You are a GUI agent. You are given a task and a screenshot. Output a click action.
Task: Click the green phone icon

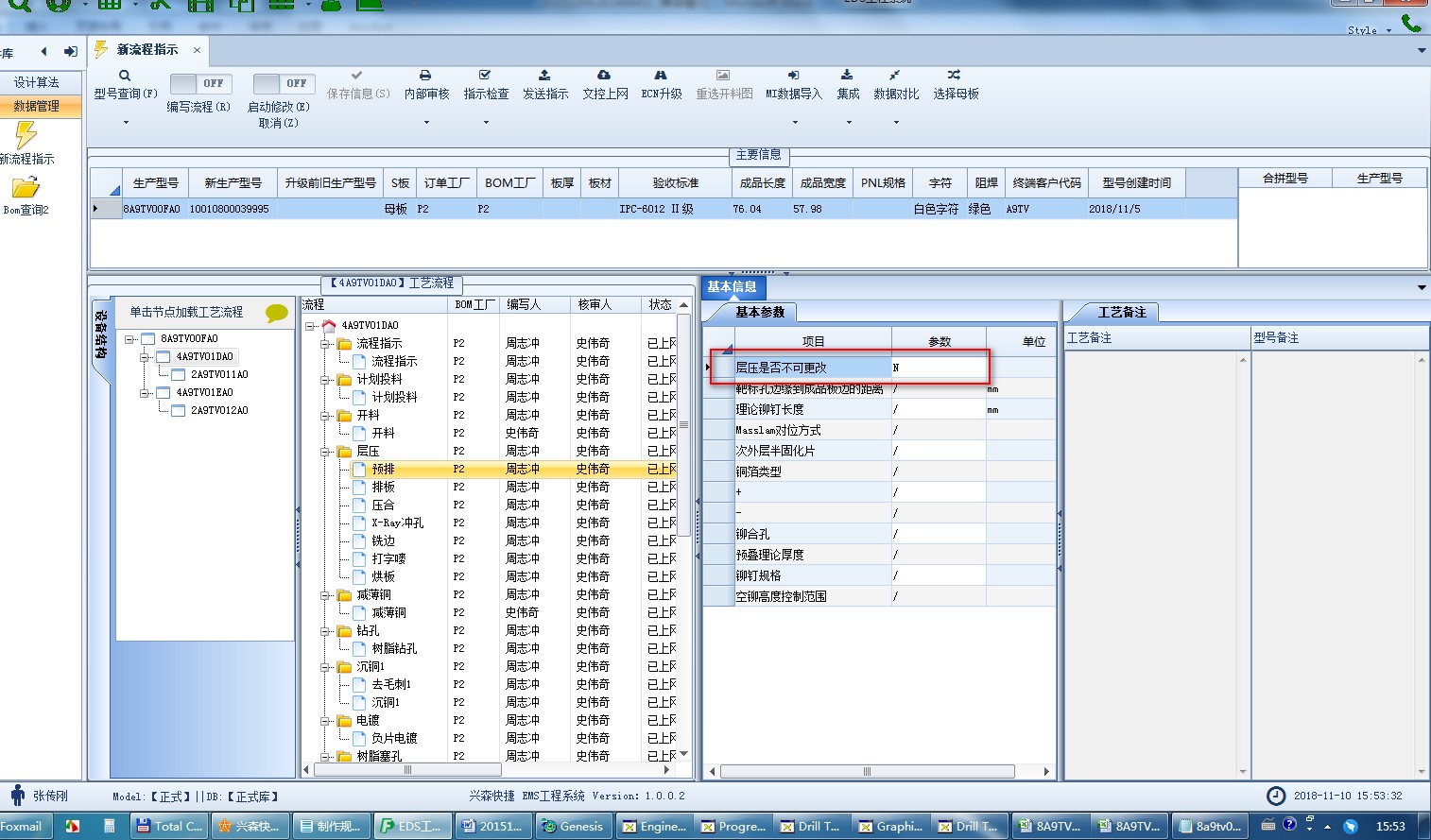(1411, 23)
